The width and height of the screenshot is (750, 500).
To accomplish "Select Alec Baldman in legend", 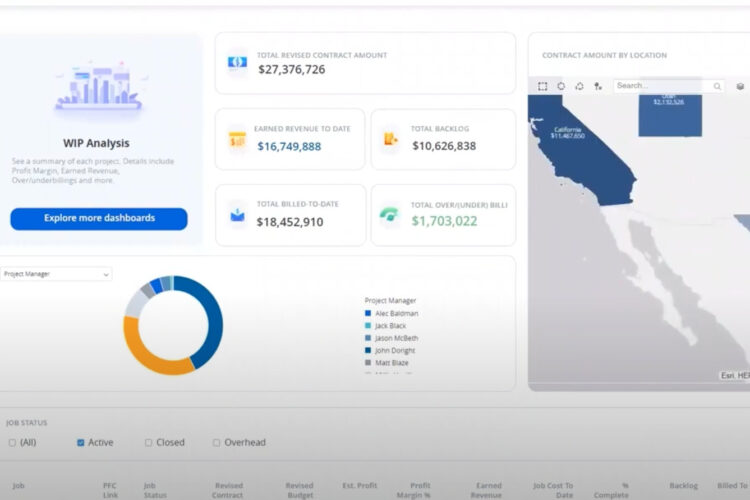I will point(397,313).
